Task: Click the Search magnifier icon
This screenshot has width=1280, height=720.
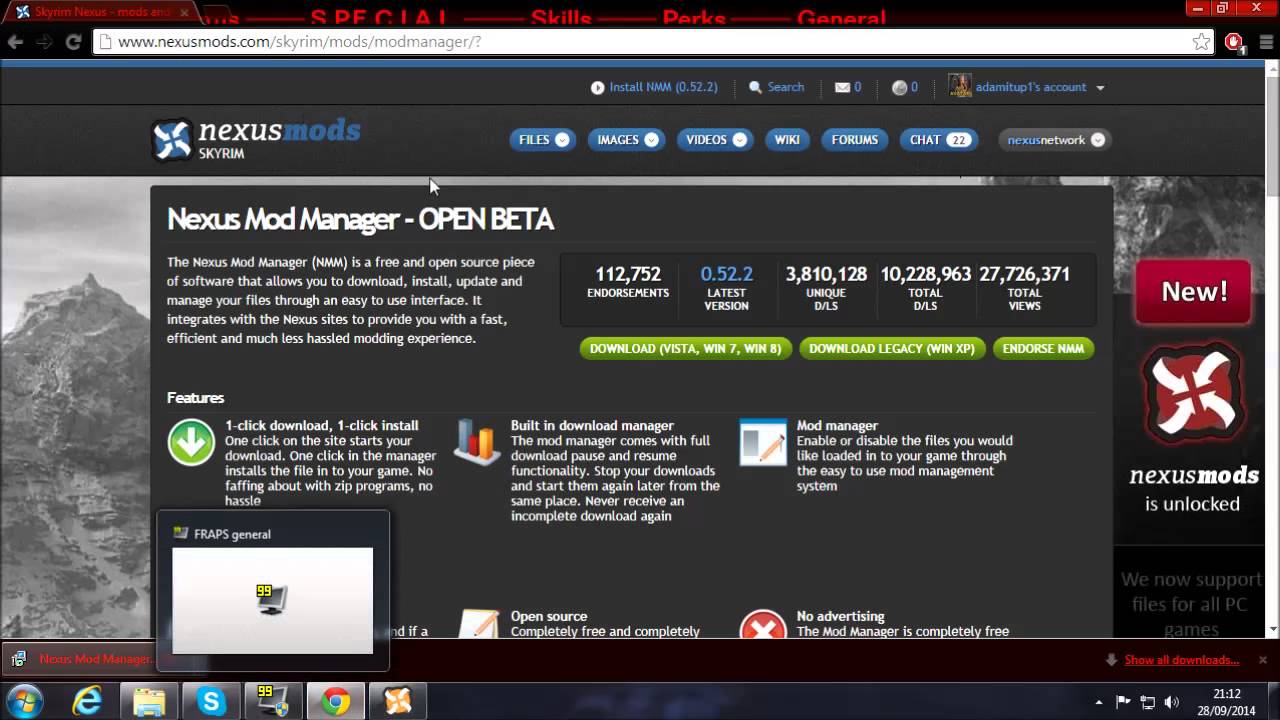Action: 755,87
